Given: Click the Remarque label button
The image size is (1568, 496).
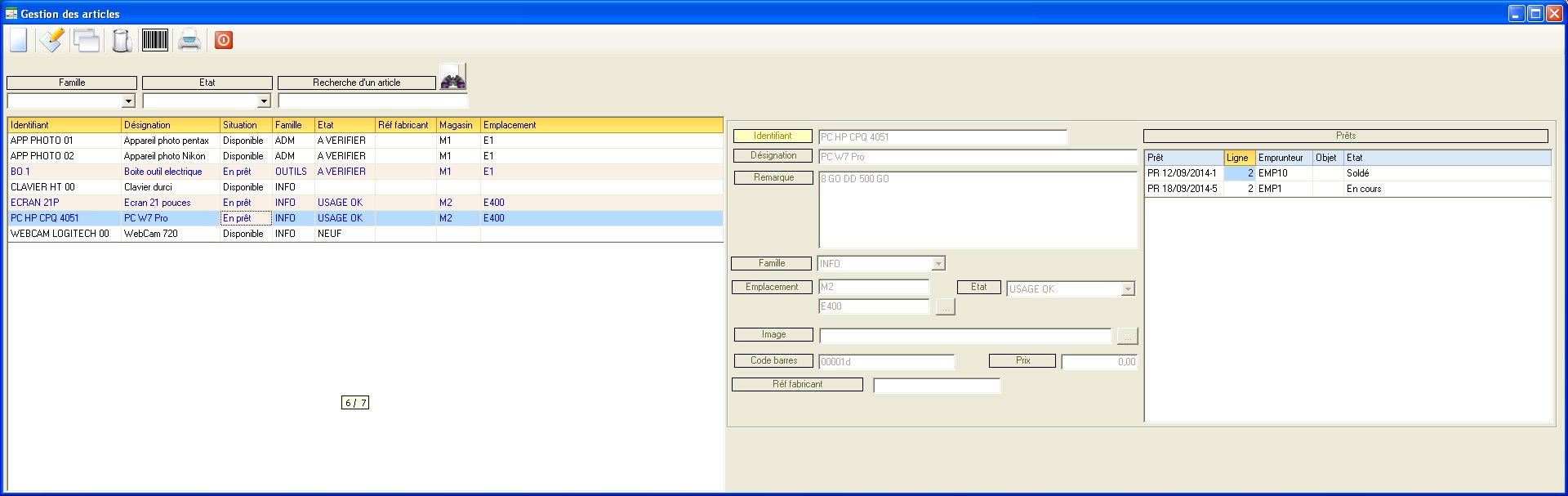Looking at the screenshot, I should tap(773, 177).
